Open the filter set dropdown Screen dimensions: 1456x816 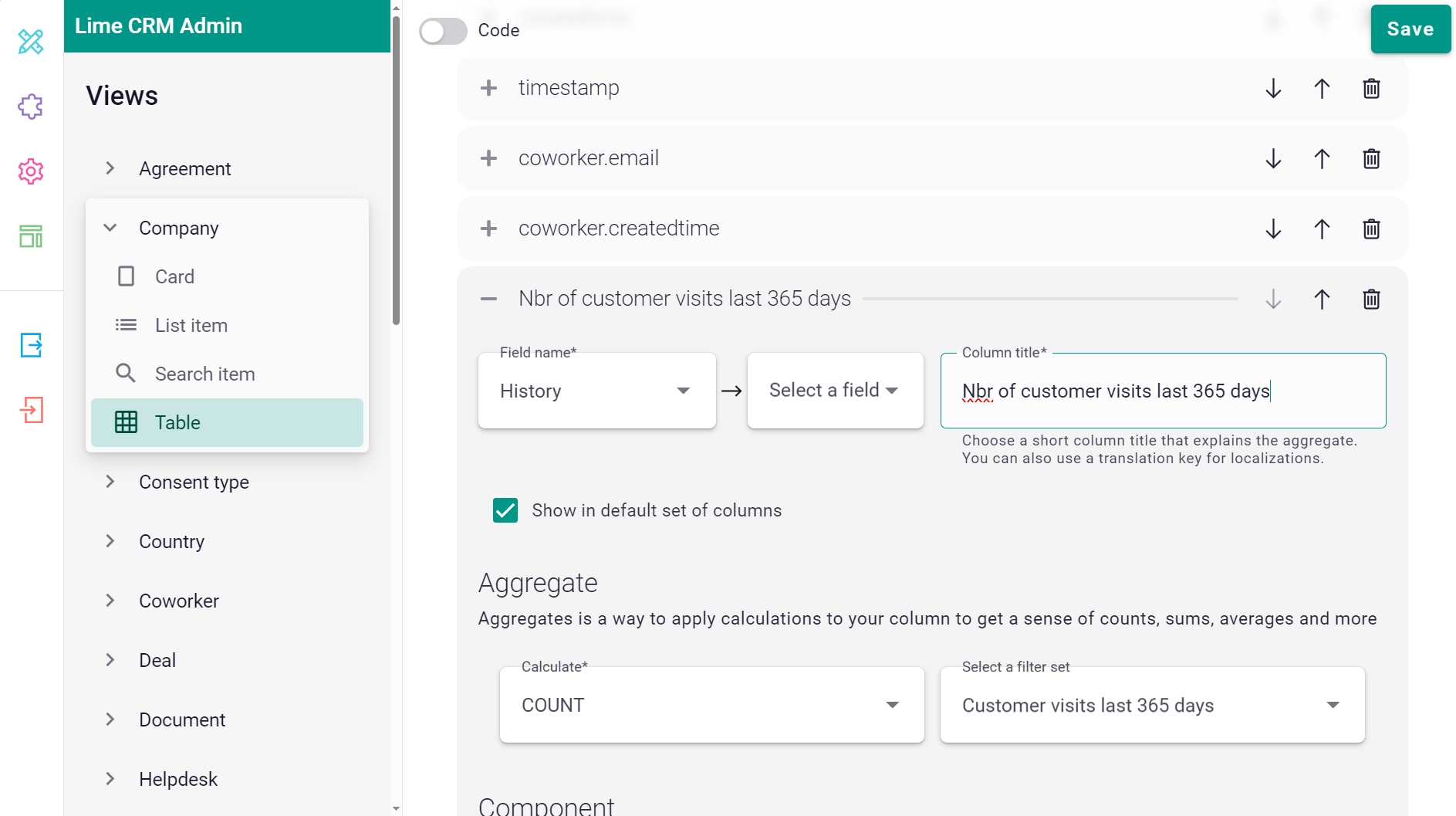coord(1151,705)
